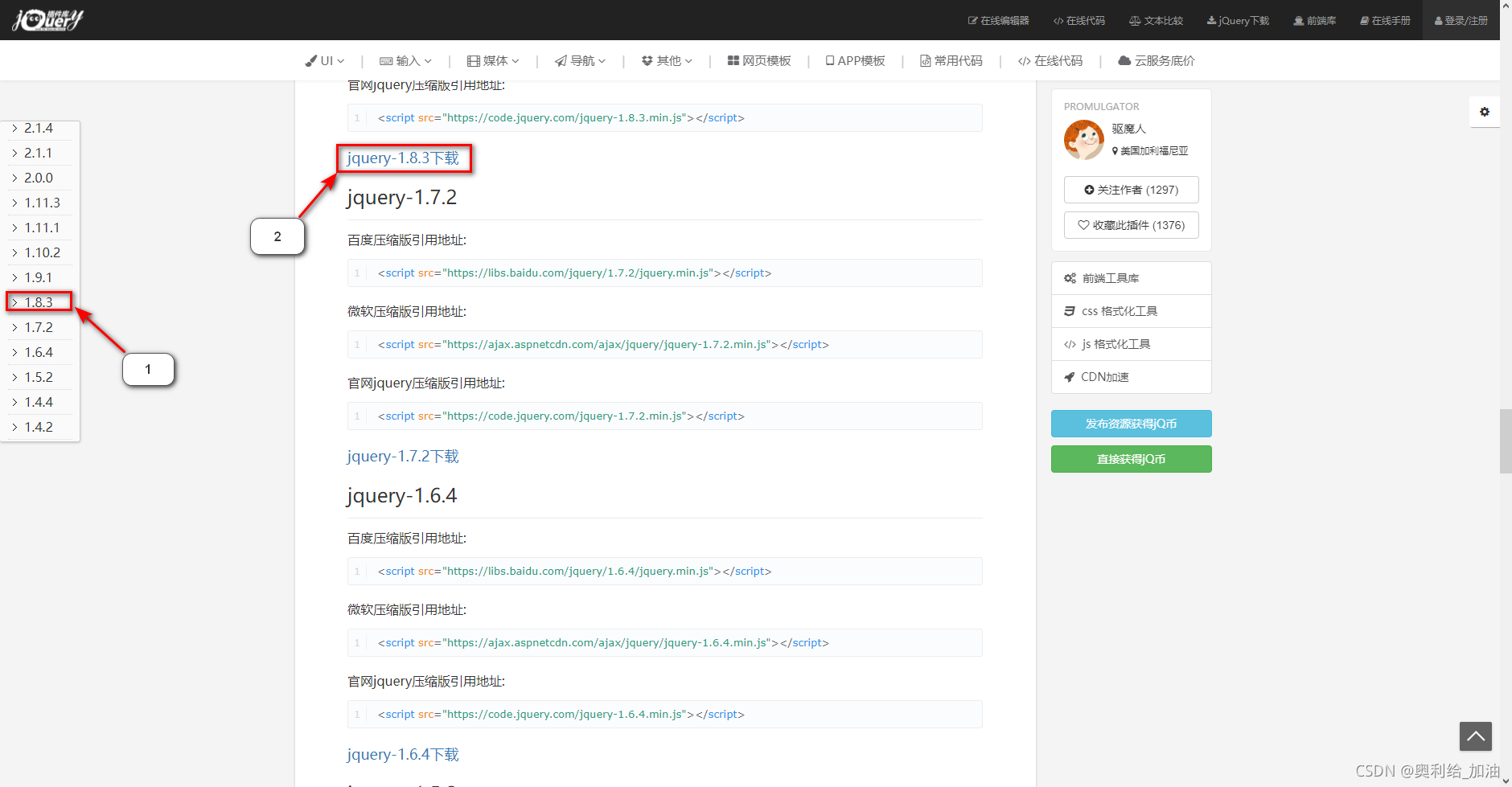Screen dimensions: 1512x787
Task: Click the 关注作者 (1297) button
Action: [x=1131, y=190]
